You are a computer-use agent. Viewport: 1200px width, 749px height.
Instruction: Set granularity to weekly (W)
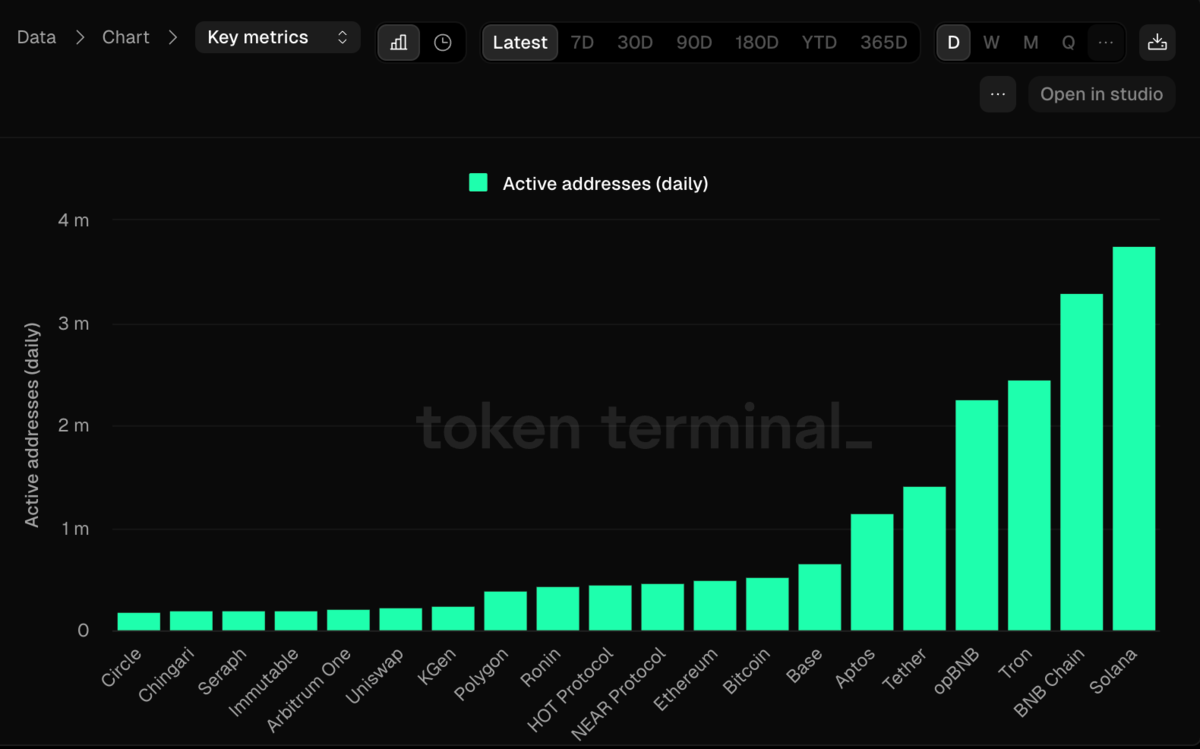(x=991, y=43)
